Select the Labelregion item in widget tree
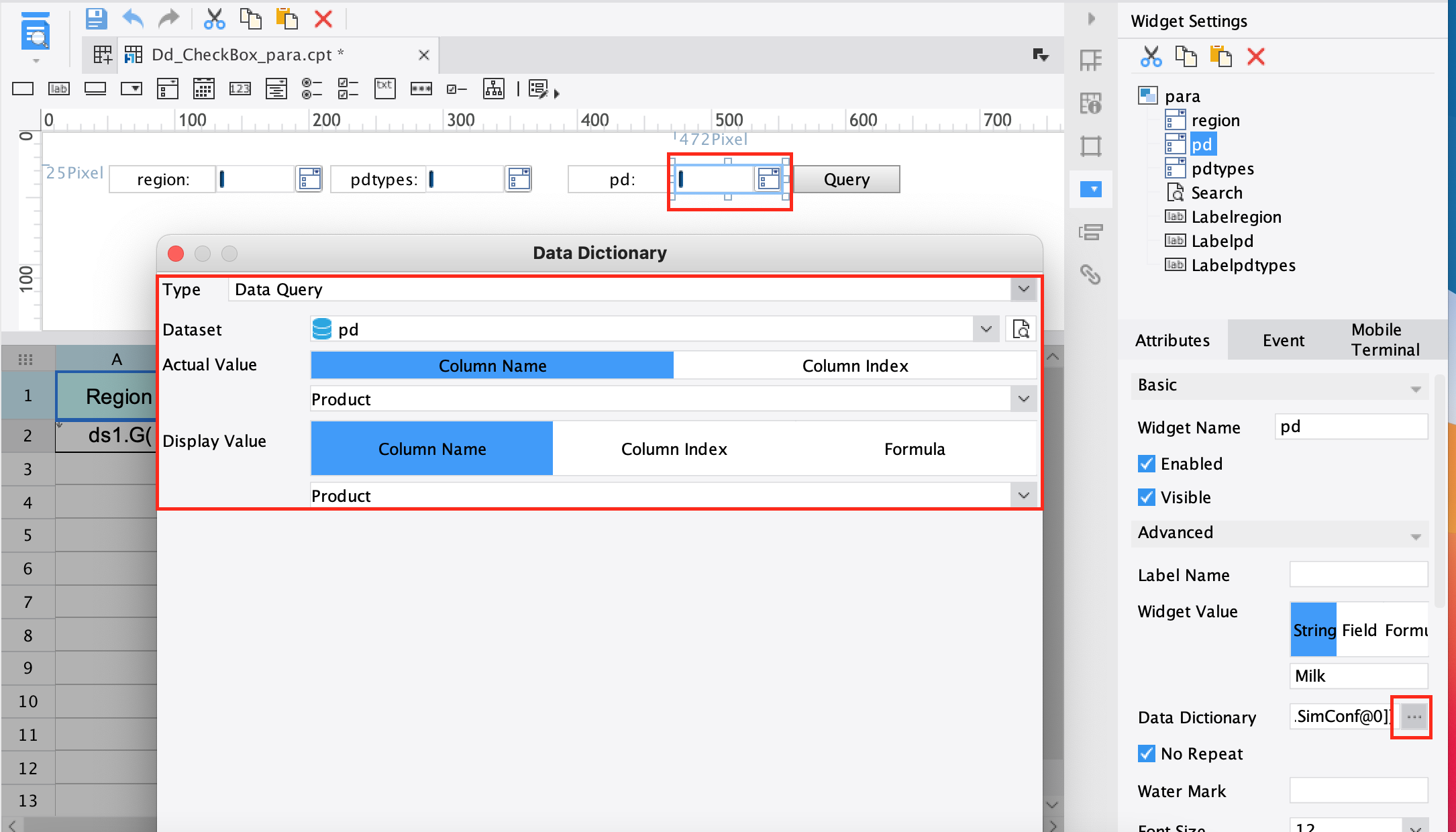 (x=1236, y=217)
